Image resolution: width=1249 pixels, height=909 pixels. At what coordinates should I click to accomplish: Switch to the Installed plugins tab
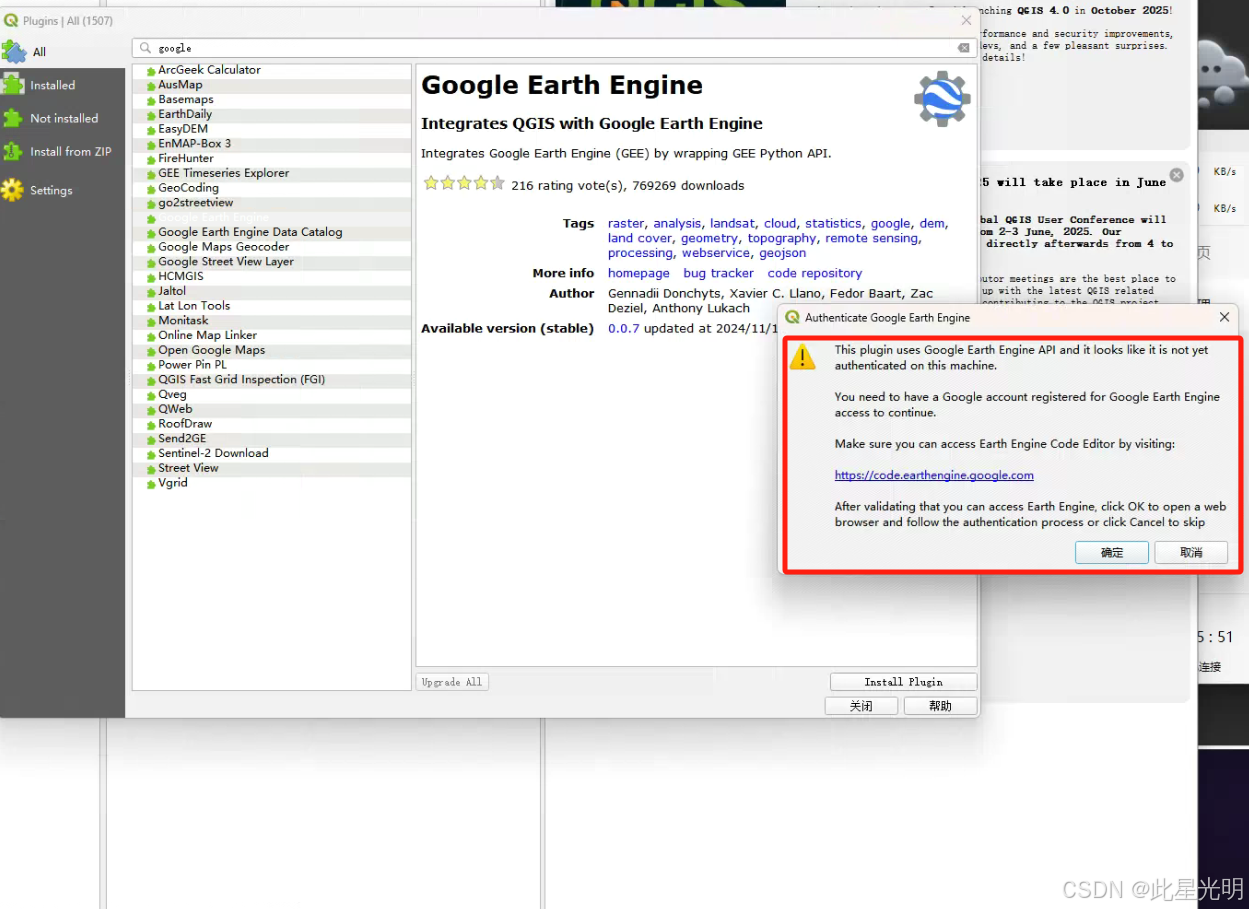(62, 85)
